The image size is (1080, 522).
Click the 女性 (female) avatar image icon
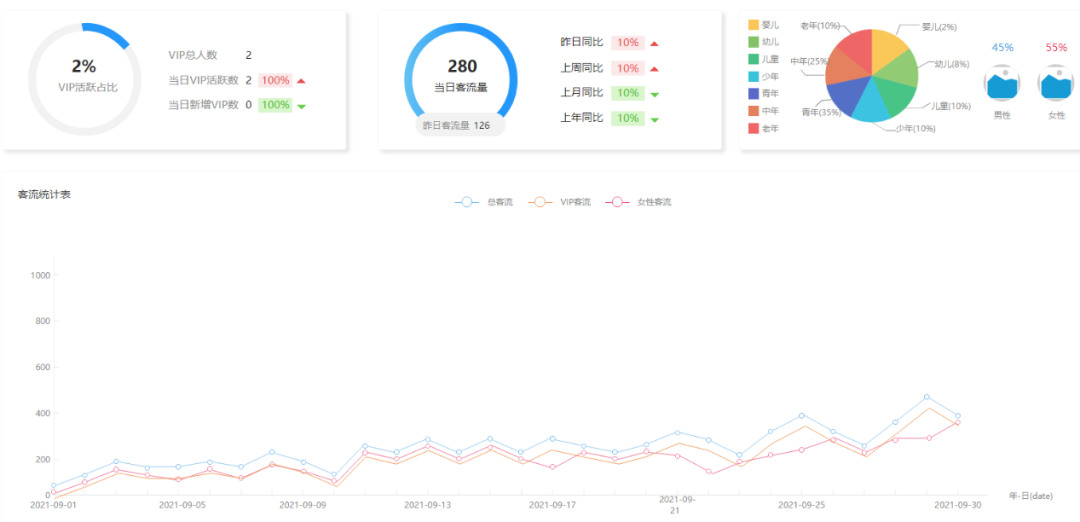[x=1055, y=84]
